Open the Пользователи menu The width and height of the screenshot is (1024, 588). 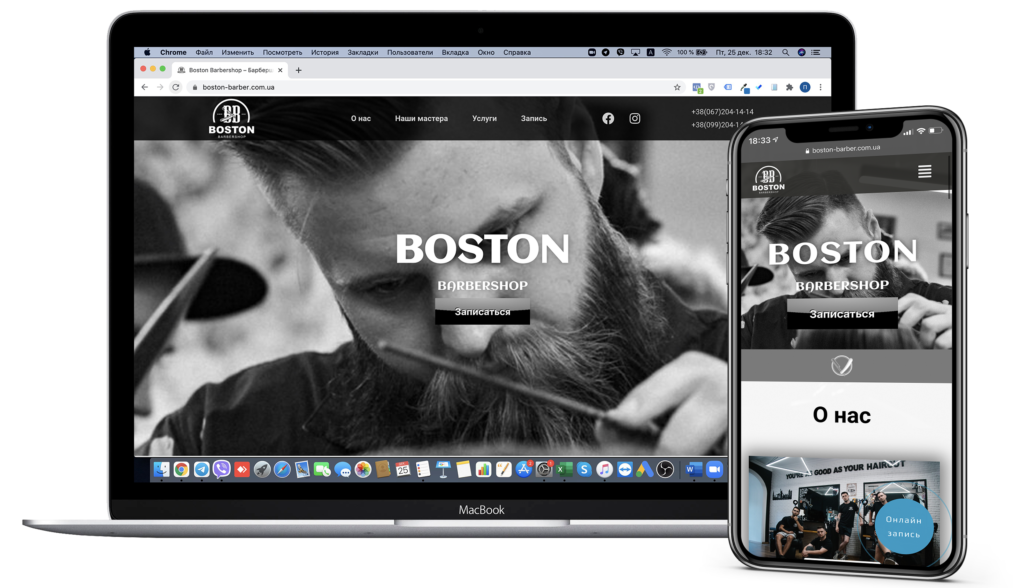click(x=410, y=52)
